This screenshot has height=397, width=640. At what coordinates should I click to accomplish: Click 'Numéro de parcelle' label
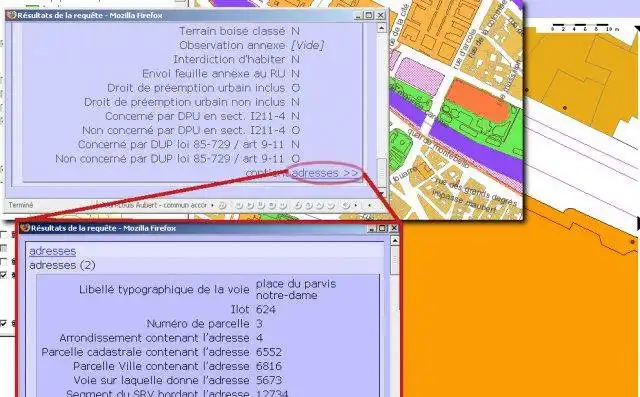coord(198,324)
